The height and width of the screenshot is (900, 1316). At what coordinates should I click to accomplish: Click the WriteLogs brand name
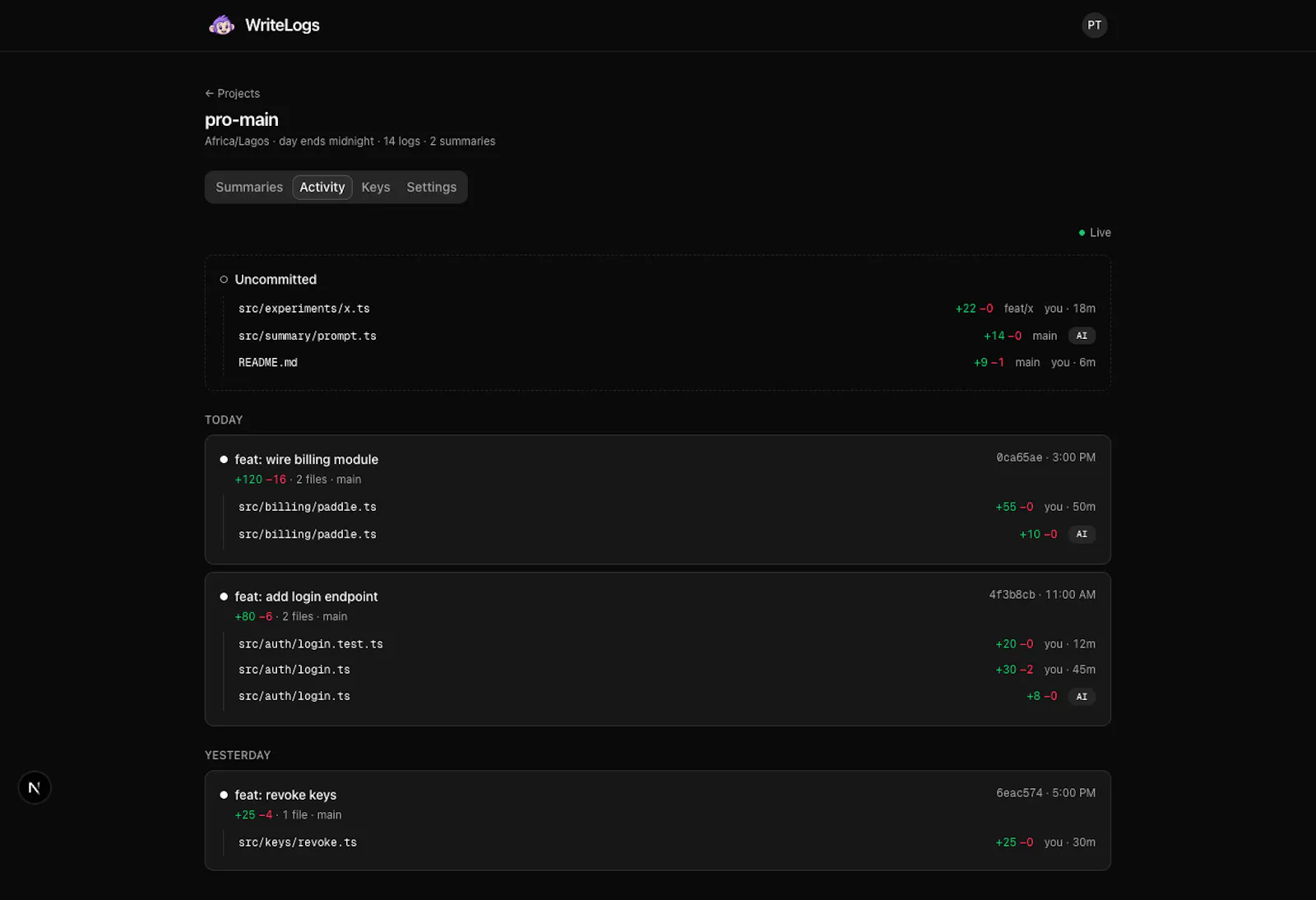pos(282,26)
